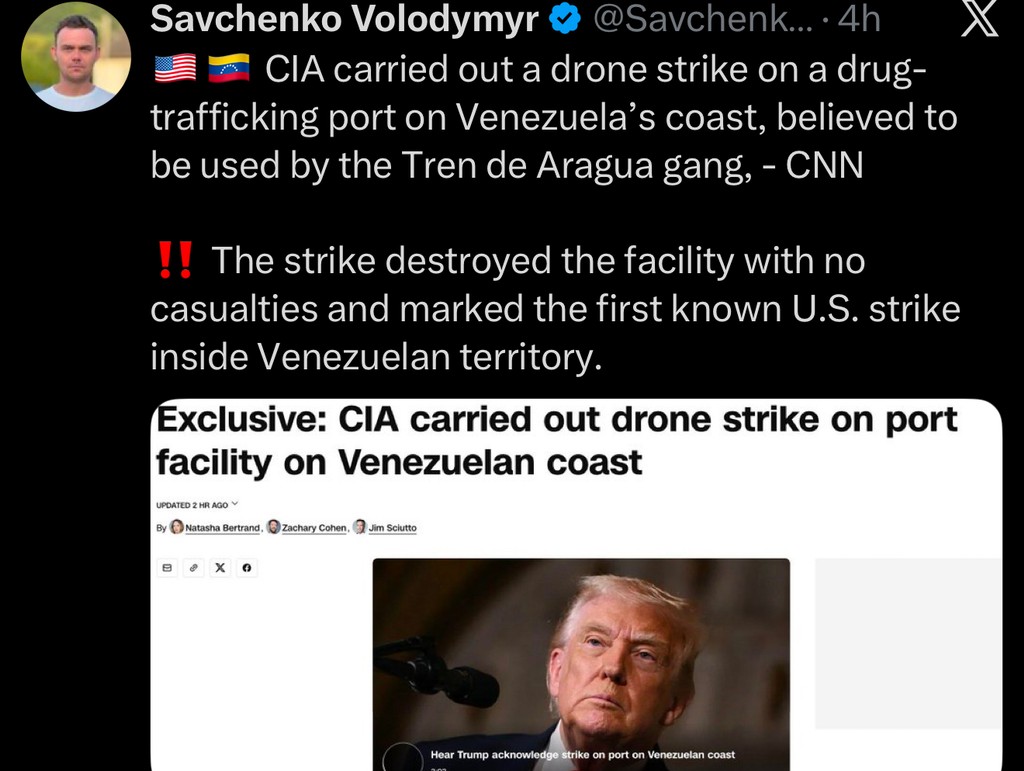Open Zachary Cohen's author page
1024x771 pixels.
click(x=314, y=527)
